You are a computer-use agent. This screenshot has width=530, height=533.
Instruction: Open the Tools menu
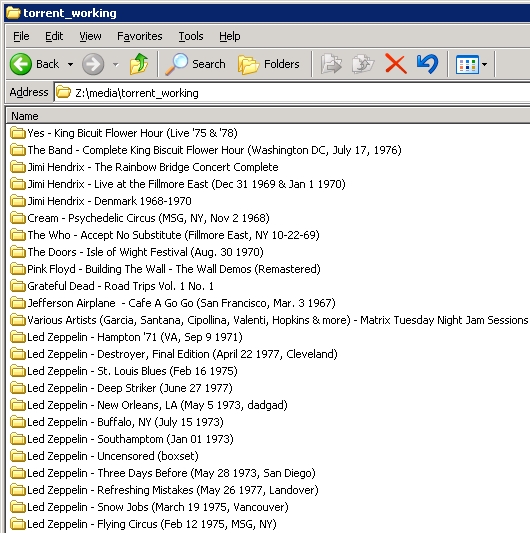coord(191,36)
